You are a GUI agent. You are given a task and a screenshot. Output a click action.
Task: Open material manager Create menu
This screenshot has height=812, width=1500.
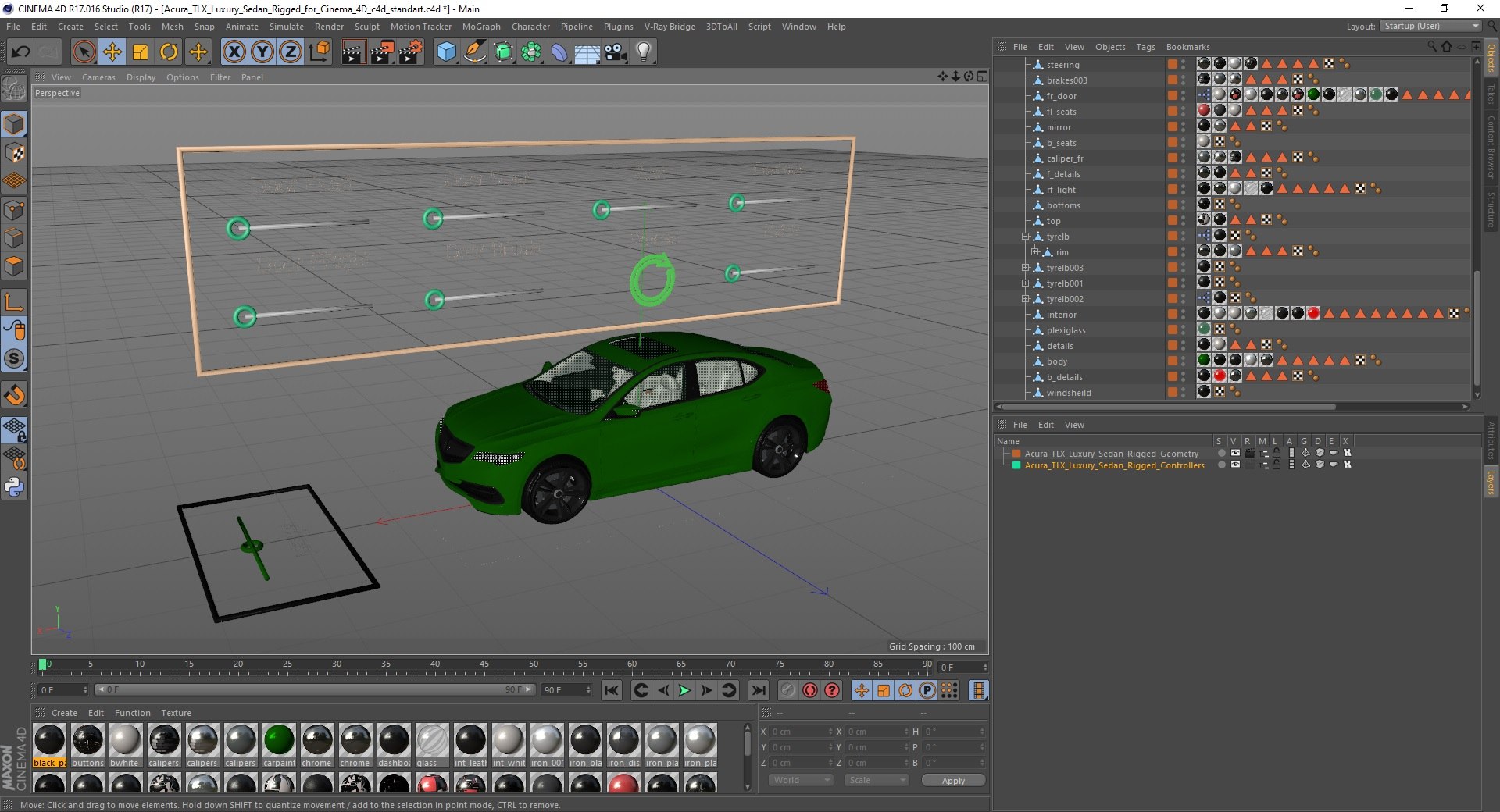64,713
